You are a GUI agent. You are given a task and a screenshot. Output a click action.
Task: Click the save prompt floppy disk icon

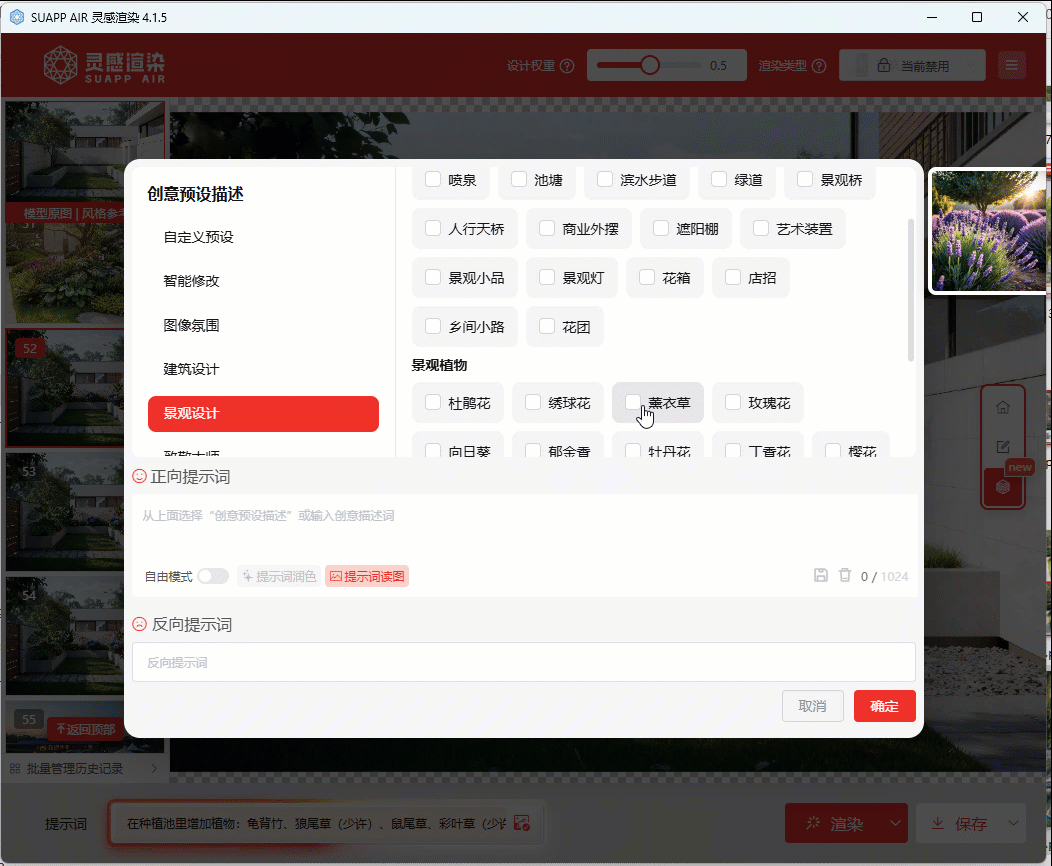pos(821,575)
